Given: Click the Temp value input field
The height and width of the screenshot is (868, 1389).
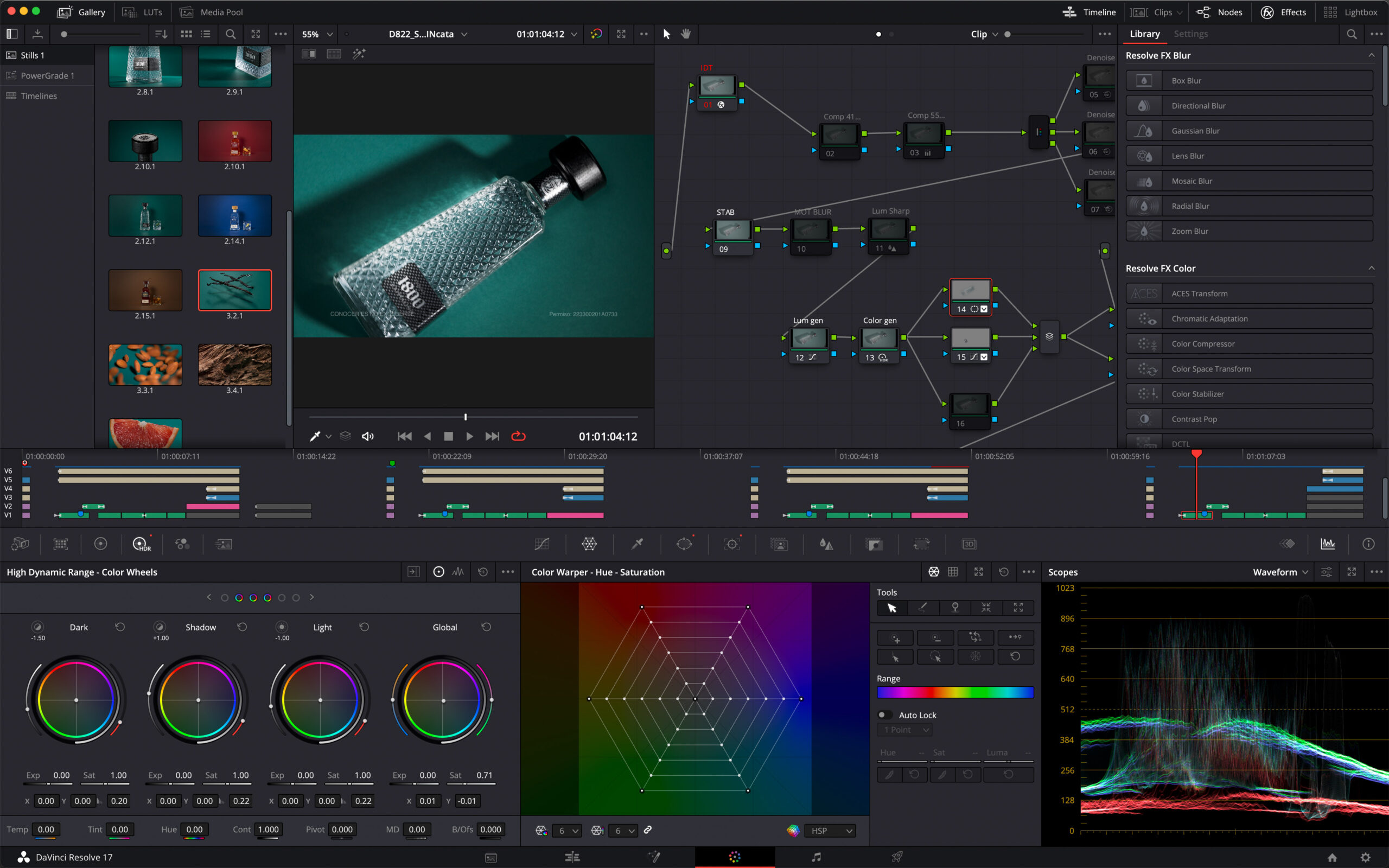Looking at the screenshot, I should click(46, 829).
